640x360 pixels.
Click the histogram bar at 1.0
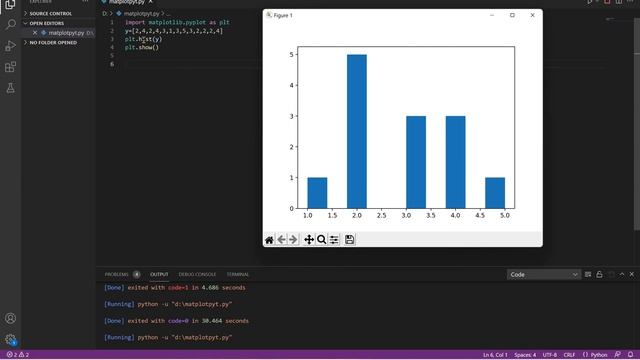click(317, 193)
